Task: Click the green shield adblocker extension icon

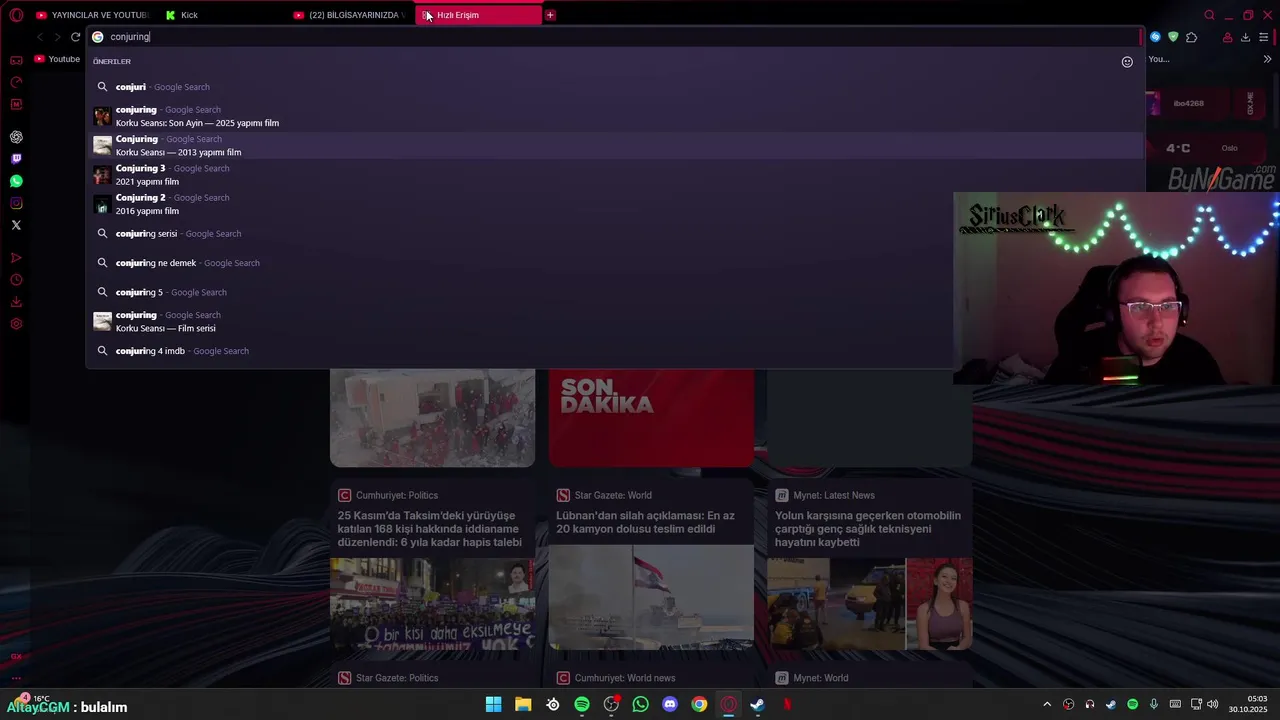Action: click(1173, 37)
